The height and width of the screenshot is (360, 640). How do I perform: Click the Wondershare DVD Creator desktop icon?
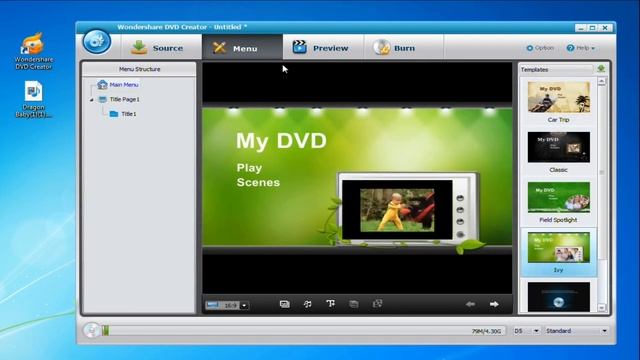click(x=33, y=51)
